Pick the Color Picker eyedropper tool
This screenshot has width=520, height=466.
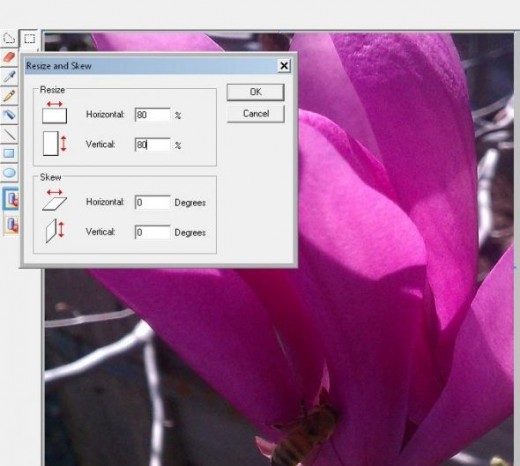(9, 76)
